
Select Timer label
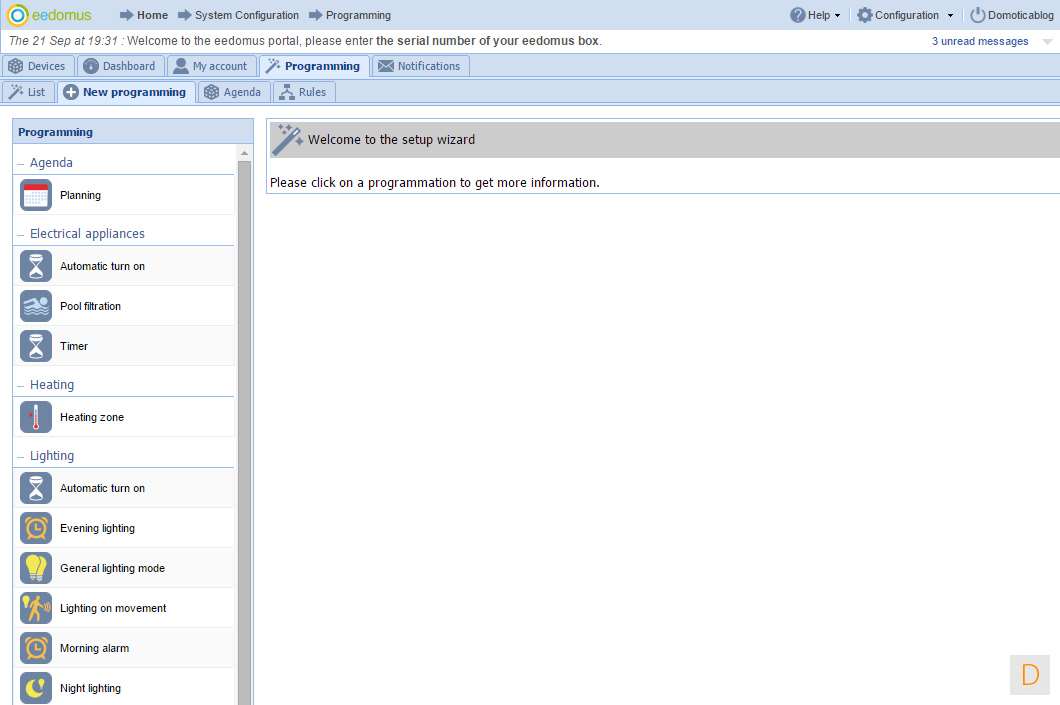tap(74, 346)
